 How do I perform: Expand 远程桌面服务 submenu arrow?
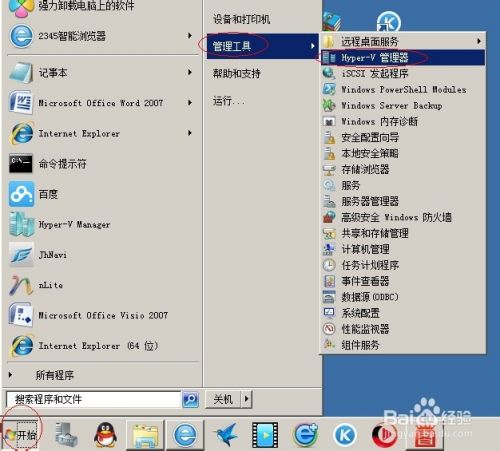click(x=479, y=41)
